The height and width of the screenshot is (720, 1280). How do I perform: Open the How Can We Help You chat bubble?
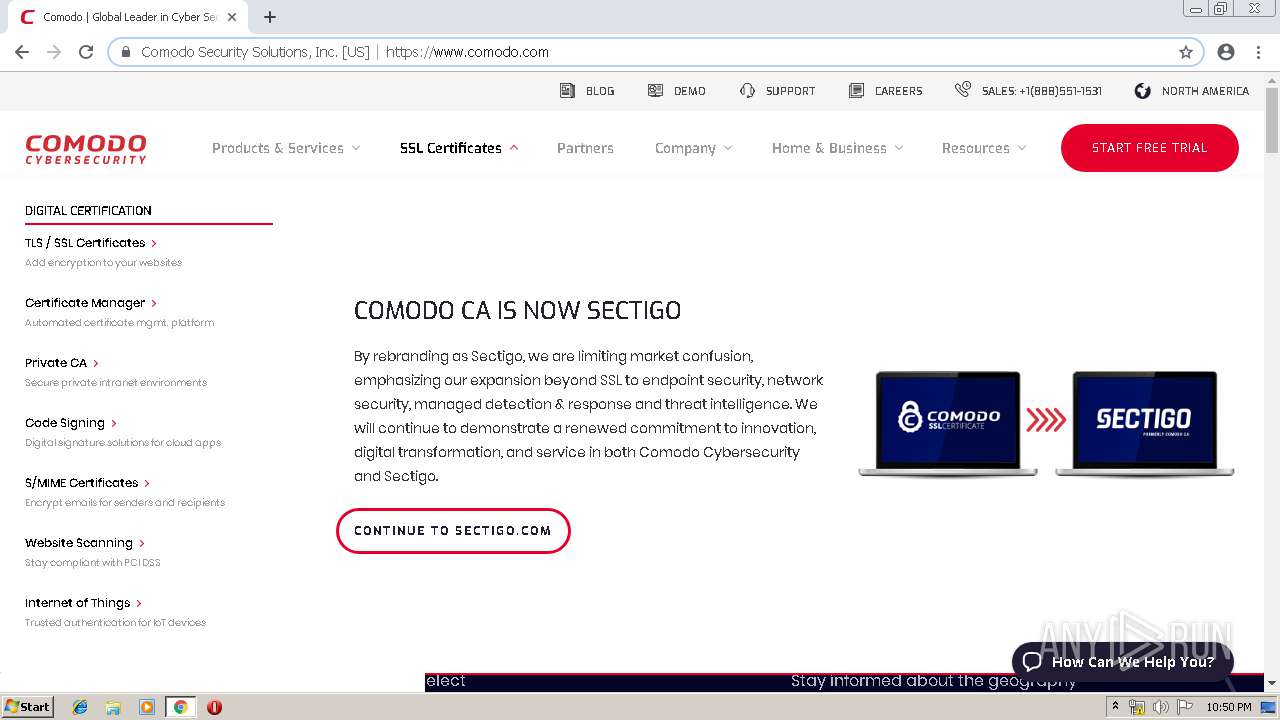1122,662
